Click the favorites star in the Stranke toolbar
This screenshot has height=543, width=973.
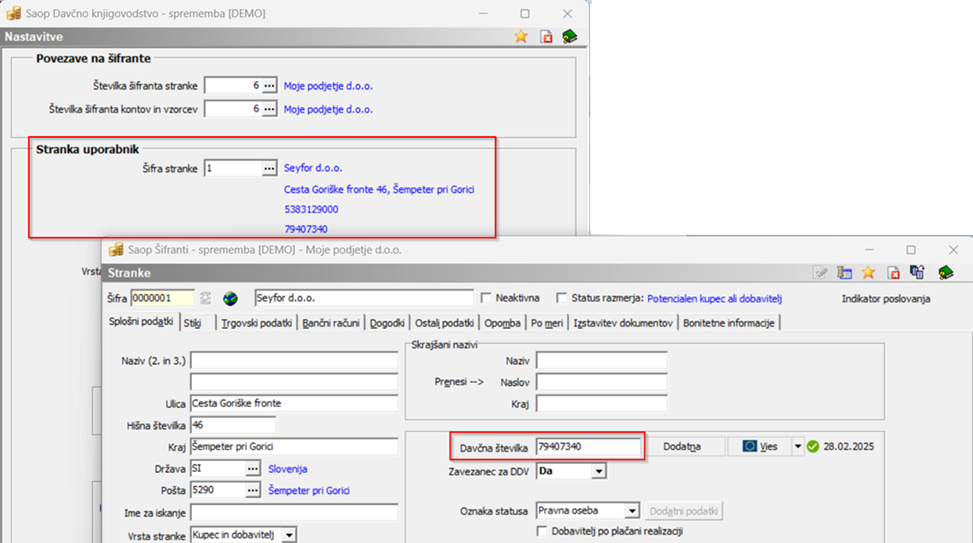[x=868, y=272]
